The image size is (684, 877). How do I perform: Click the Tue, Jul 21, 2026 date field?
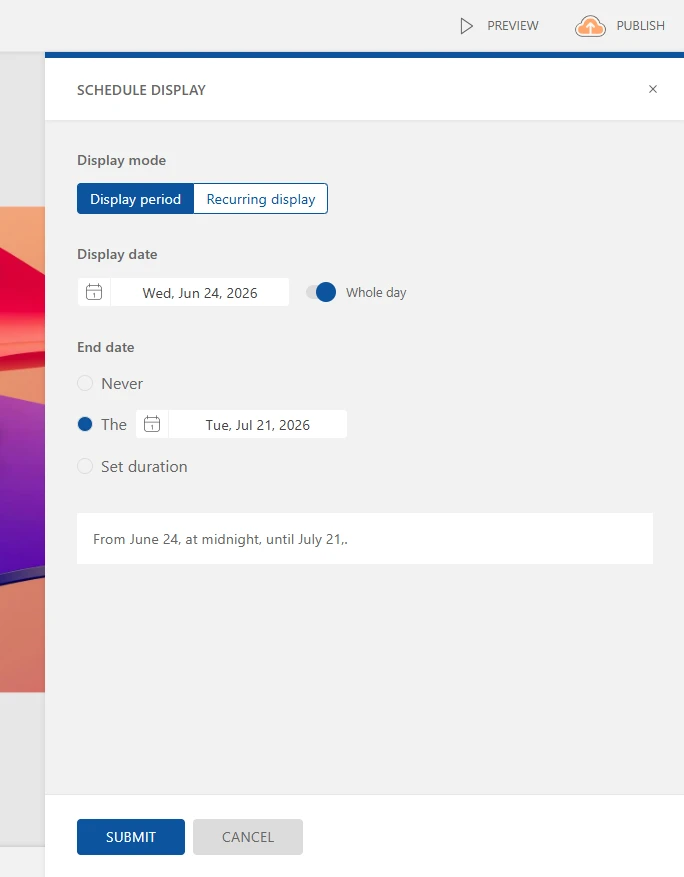pos(258,425)
